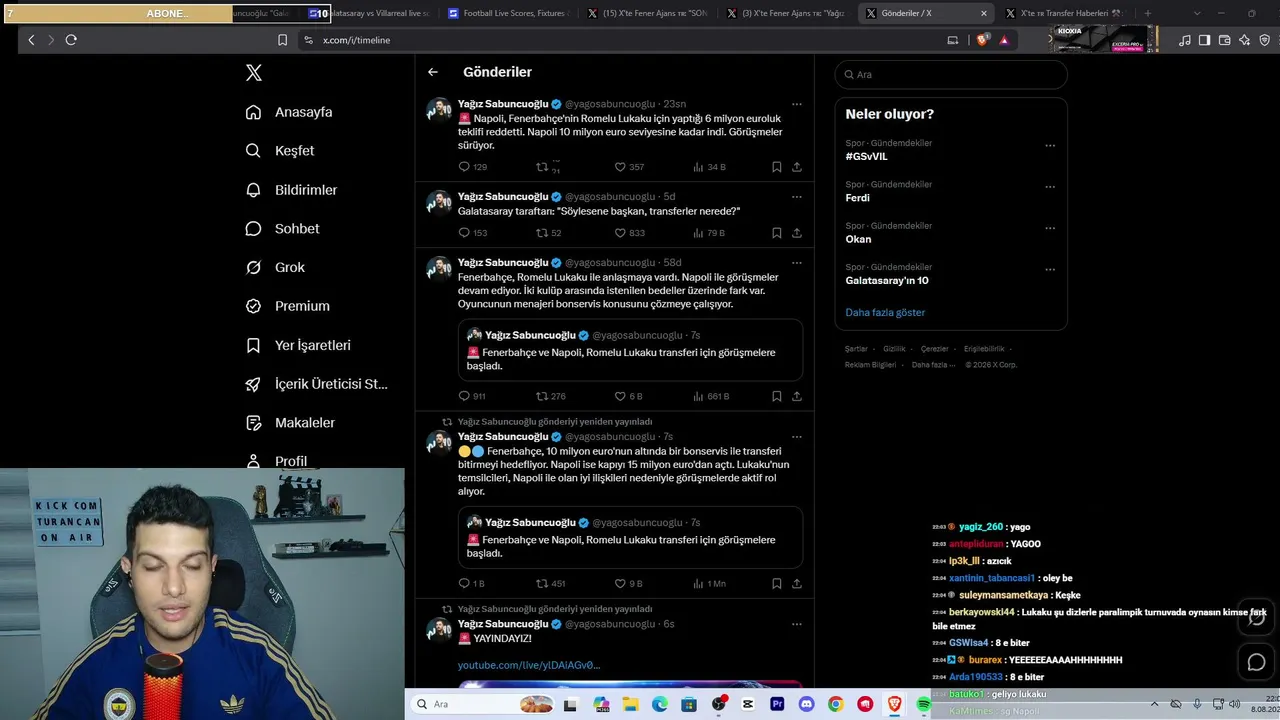The height and width of the screenshot is (720, 1280).
Task: Open the #GSvVIL trending topic
Action: tap(866, 157)
